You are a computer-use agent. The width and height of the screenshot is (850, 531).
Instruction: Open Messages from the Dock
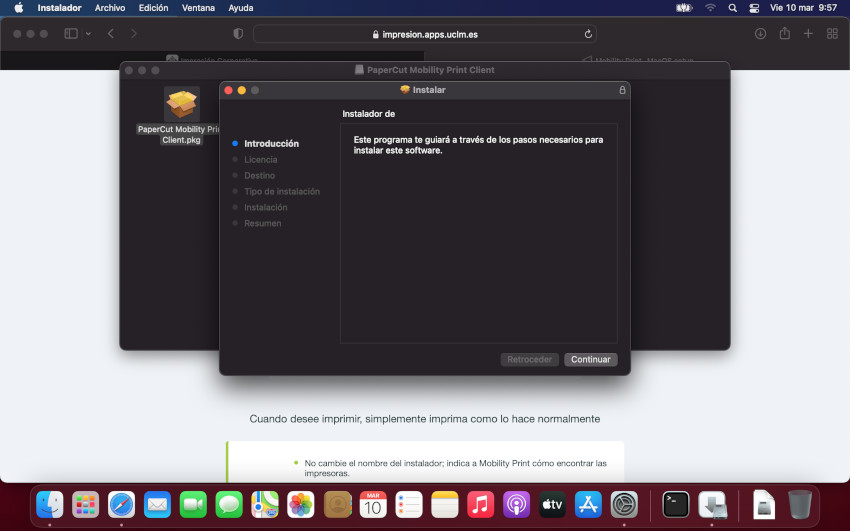coord(229,504)
